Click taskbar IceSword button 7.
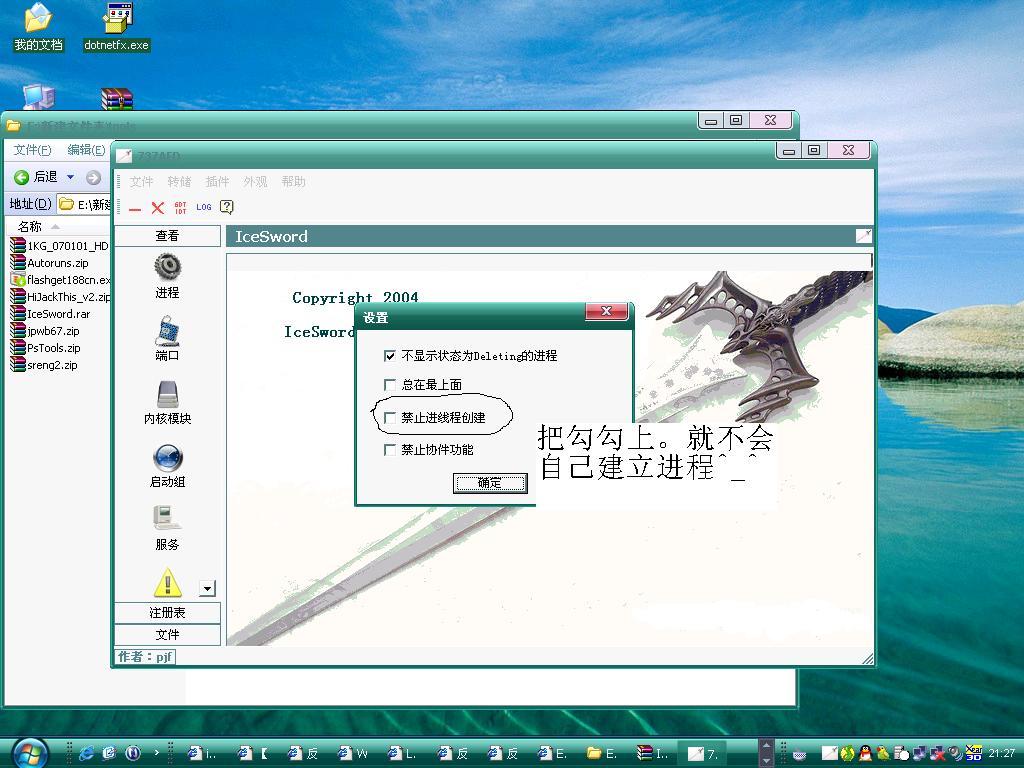The width and height of the screenshot is (1024, 768). click(703, 754)
